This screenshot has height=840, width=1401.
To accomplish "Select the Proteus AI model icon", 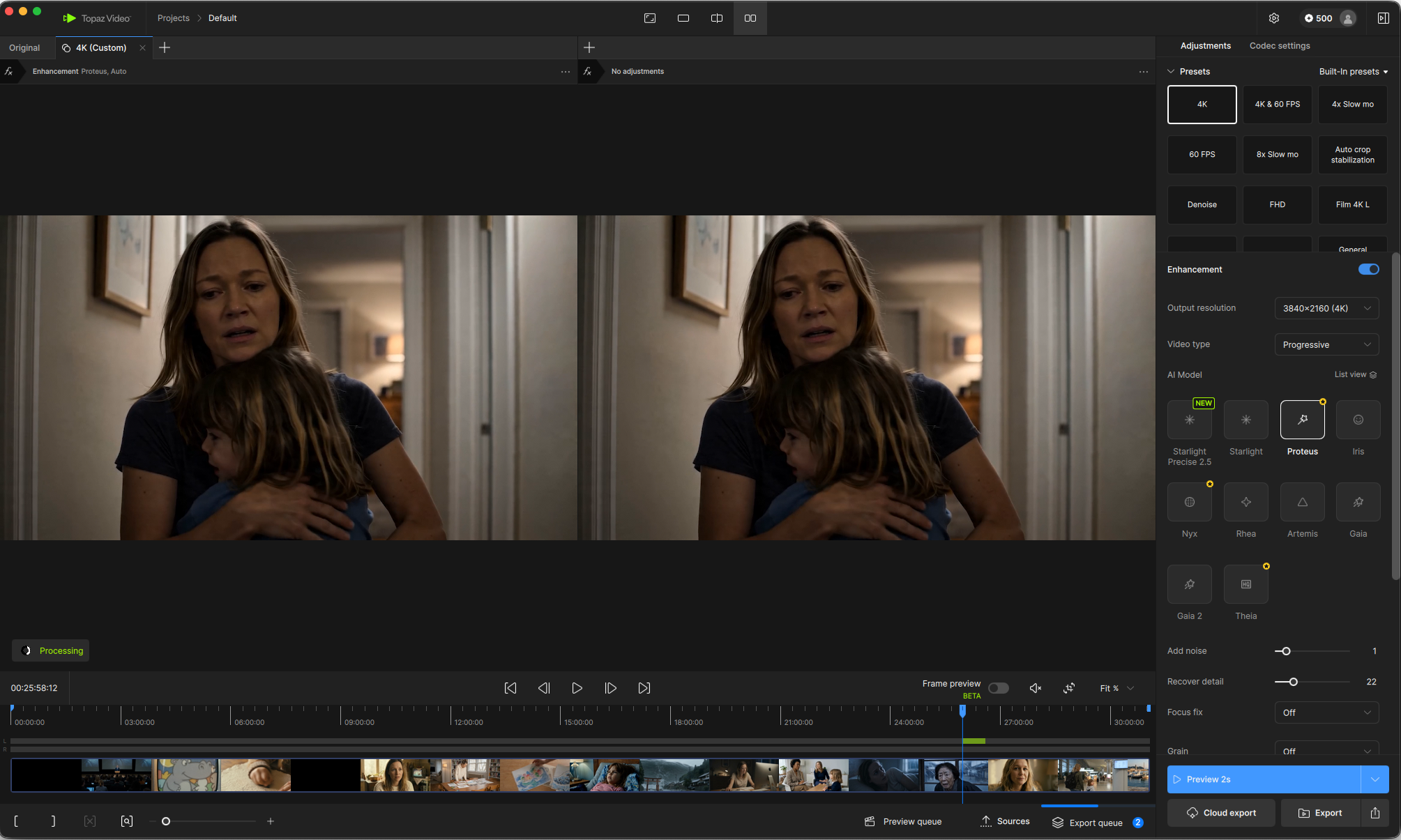I will (x=1302, y=420).
